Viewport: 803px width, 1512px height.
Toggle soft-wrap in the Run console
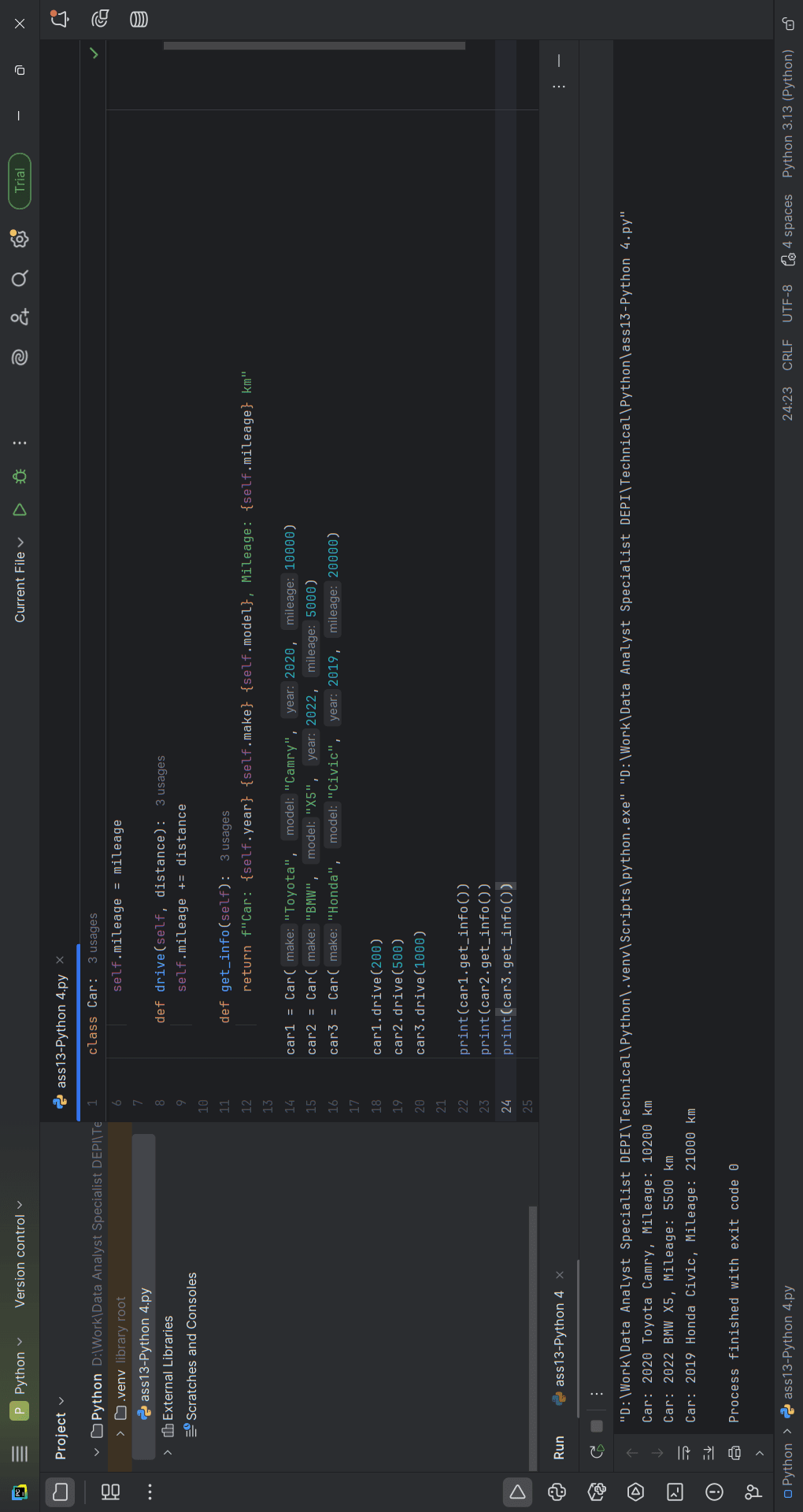click(x=683, y=1452)
